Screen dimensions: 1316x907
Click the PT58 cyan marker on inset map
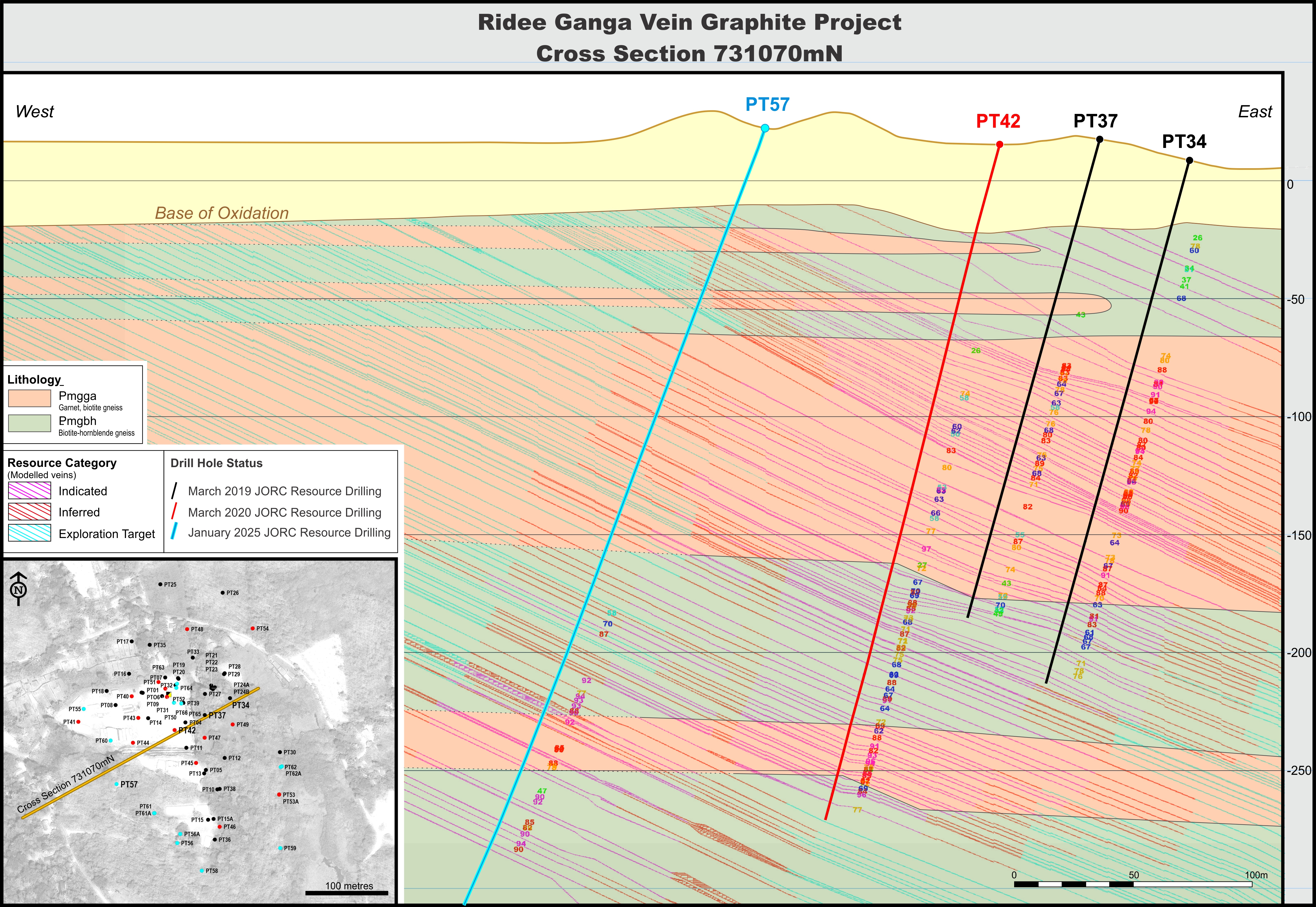201,871
